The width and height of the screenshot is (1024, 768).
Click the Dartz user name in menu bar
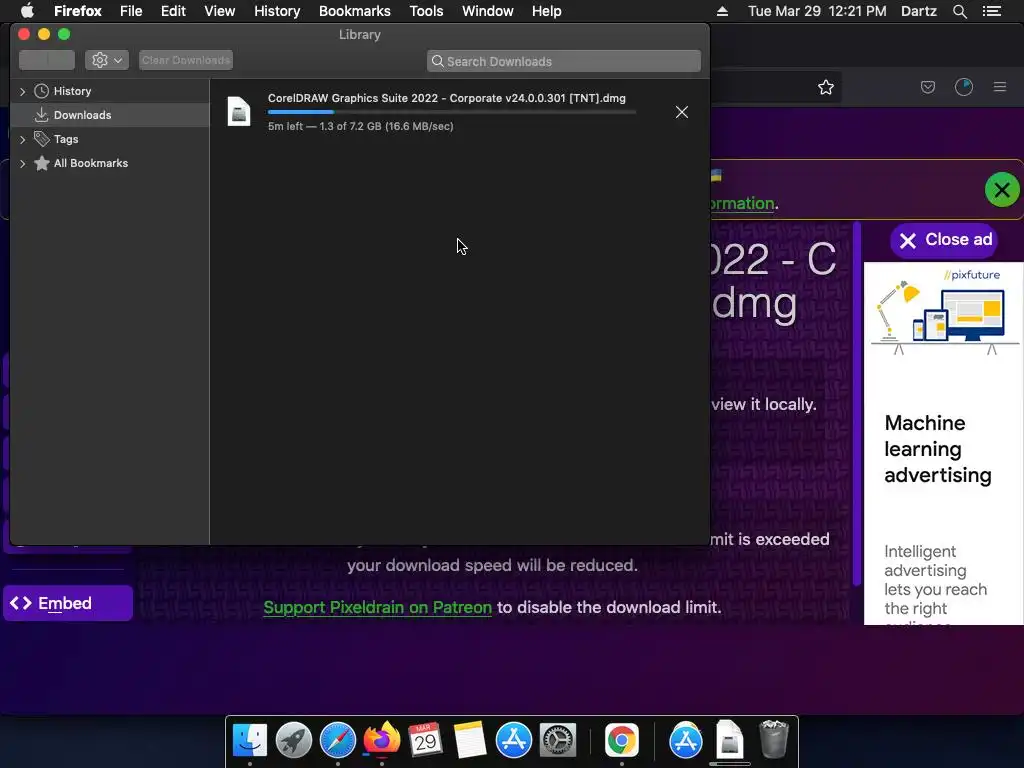(919, 11)
